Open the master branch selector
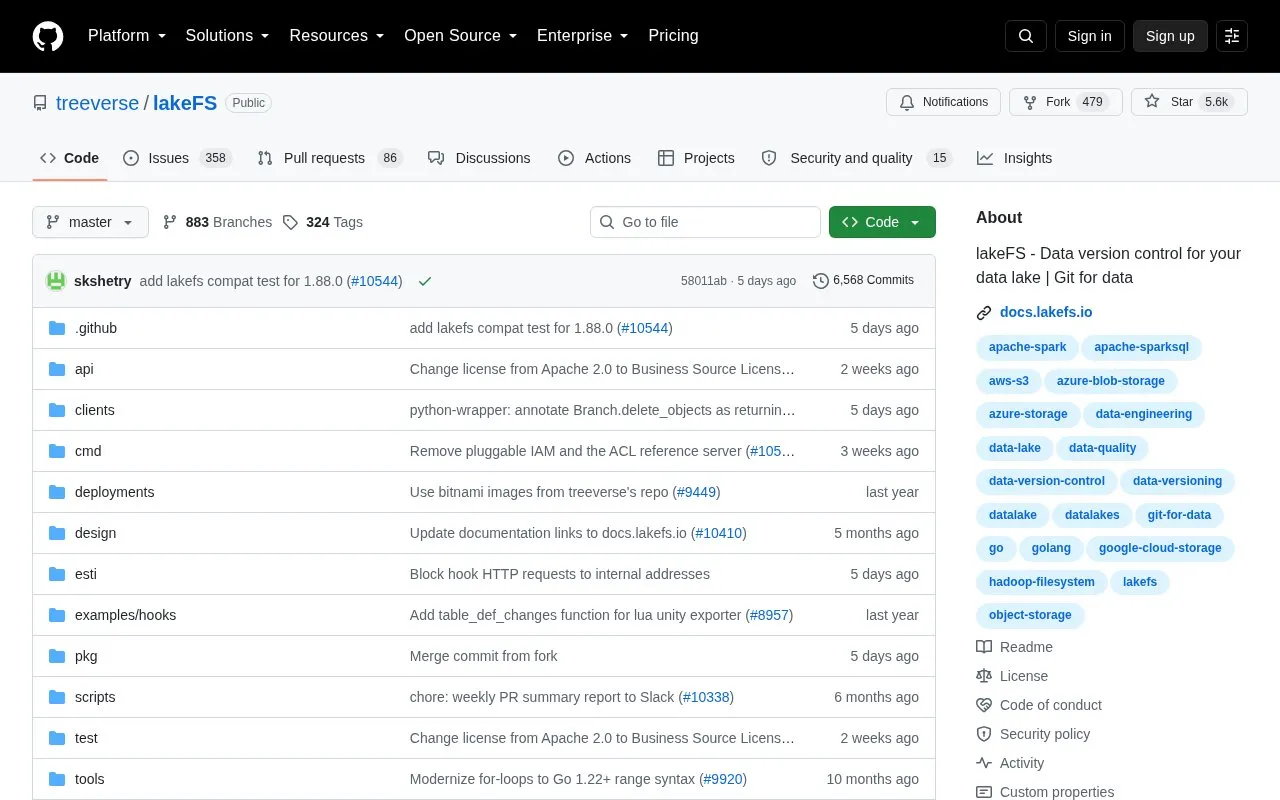This screenshot has width=1280, height=800. (x=90, y=222)
